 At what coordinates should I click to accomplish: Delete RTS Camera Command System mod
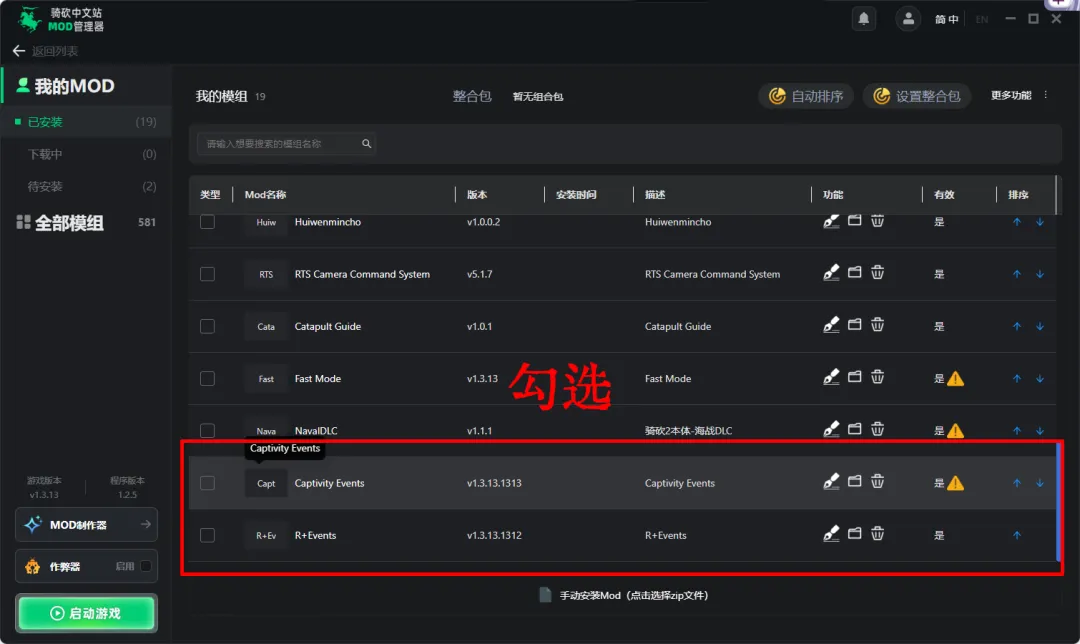pos(878,272)
